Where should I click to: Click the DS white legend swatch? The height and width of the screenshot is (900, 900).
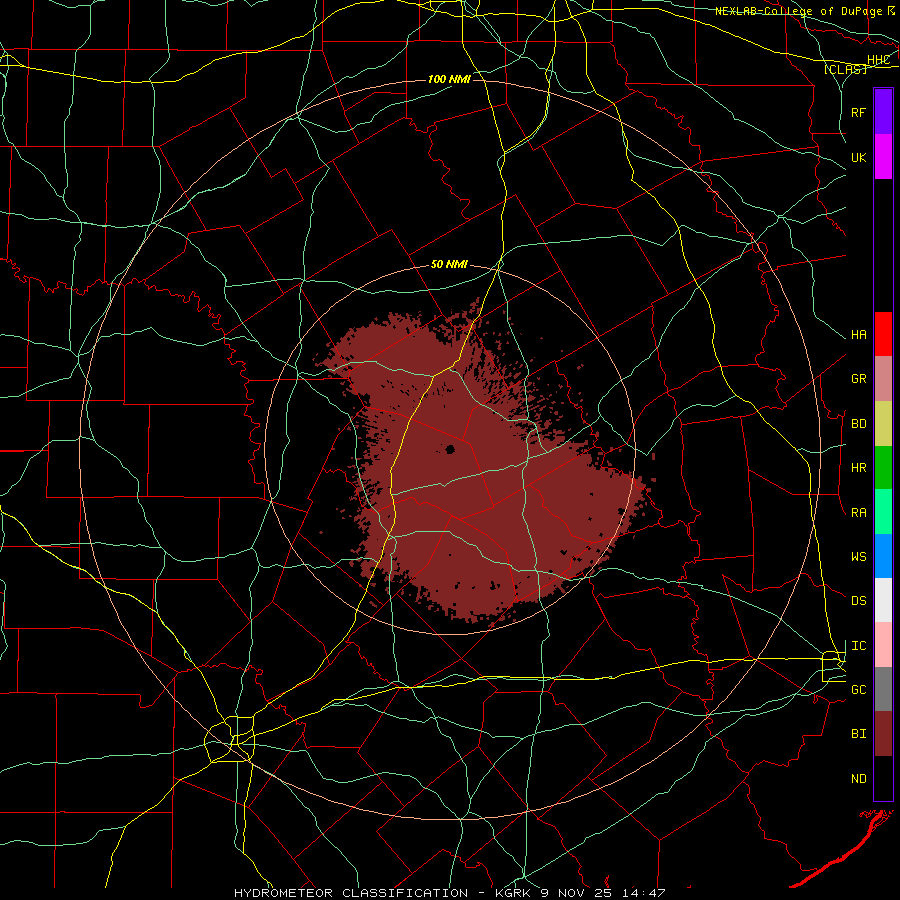click(883, 600)
